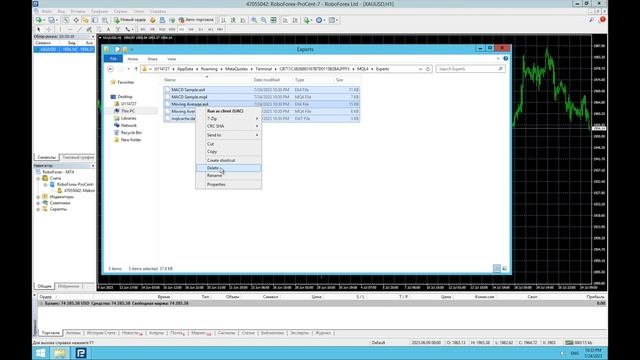Expand the Explorer ribbon chevron
Image resolution: width=640 pixels, height=360 pixels.
click(498, 59)
